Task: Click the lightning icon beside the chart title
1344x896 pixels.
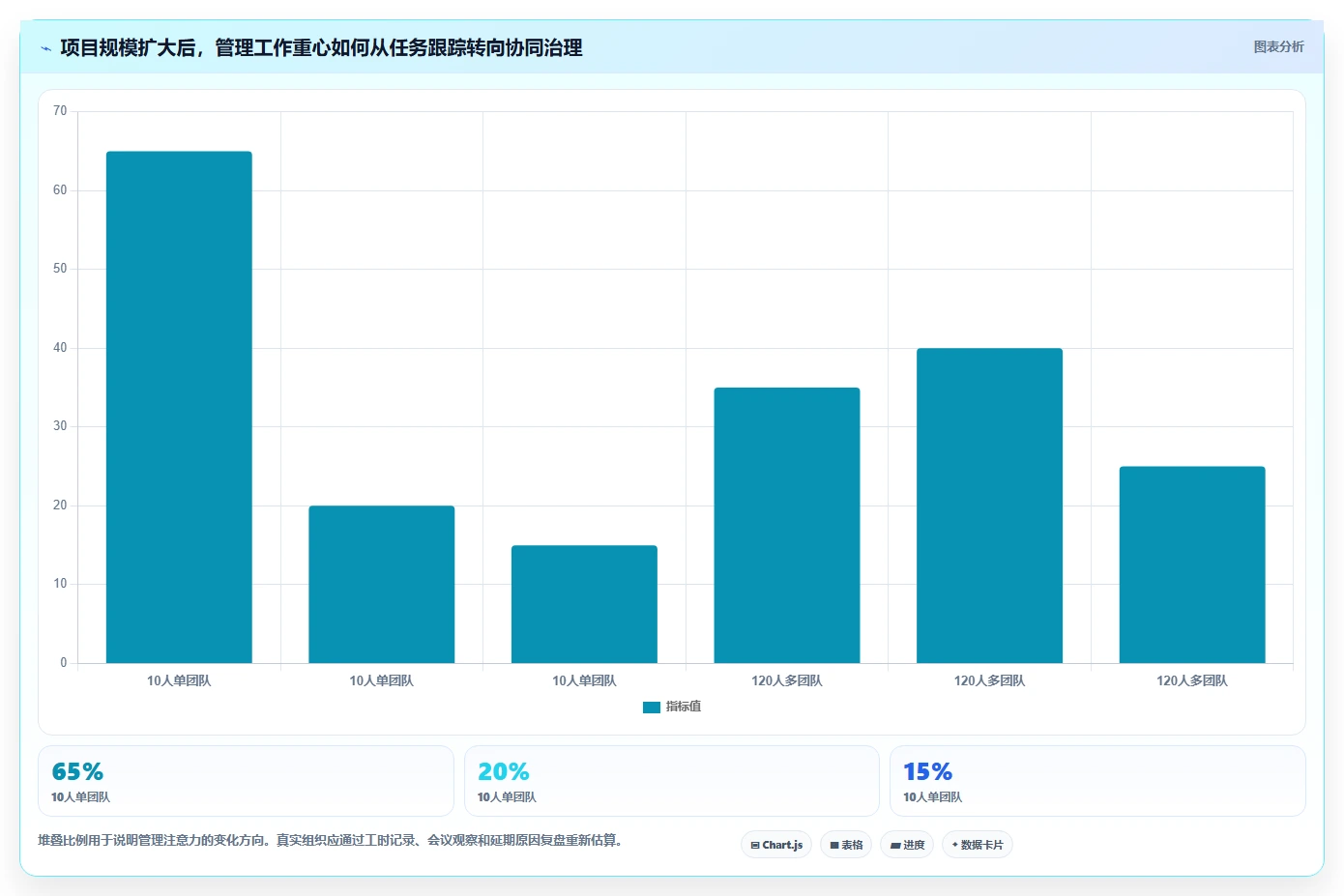Action: pyautogui.click(x=45, y=48)
